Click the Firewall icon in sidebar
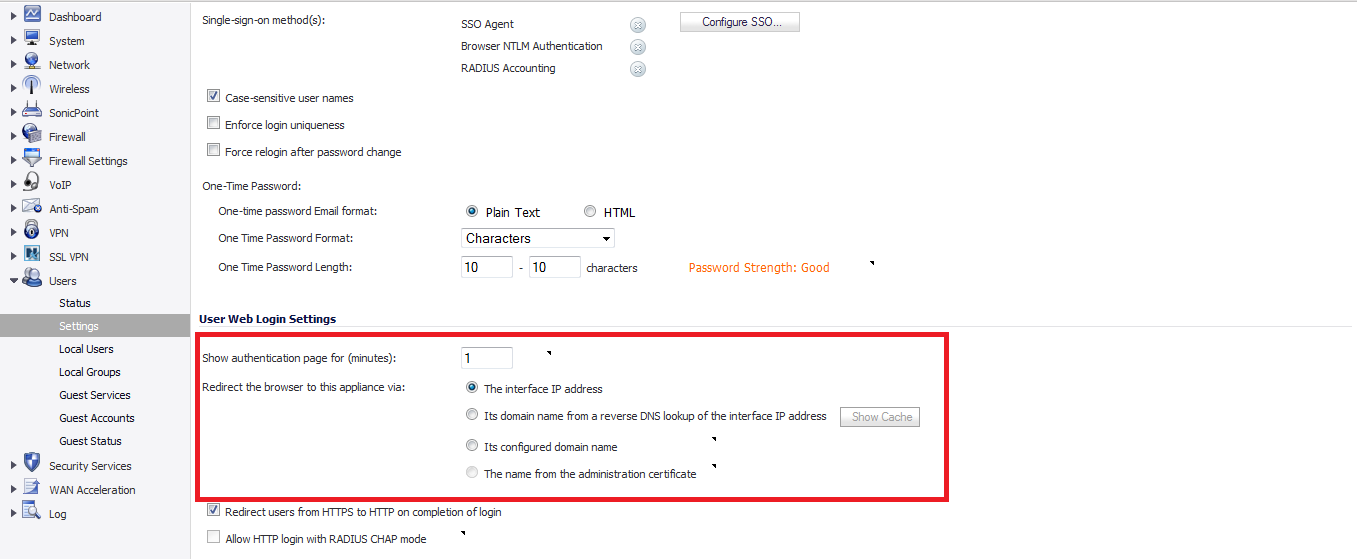 pyautogui.click(x=32, y=136)
